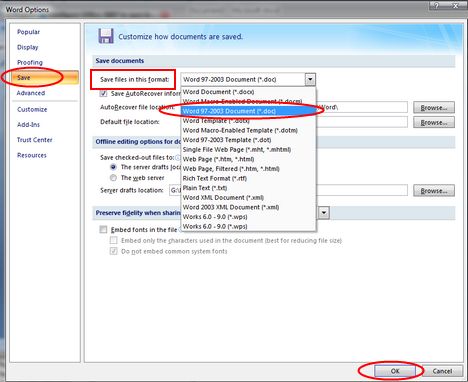468x382 pixels.
Task: Pick Rich Text Format (*.rtf)
Action: [x=248, y=178]
